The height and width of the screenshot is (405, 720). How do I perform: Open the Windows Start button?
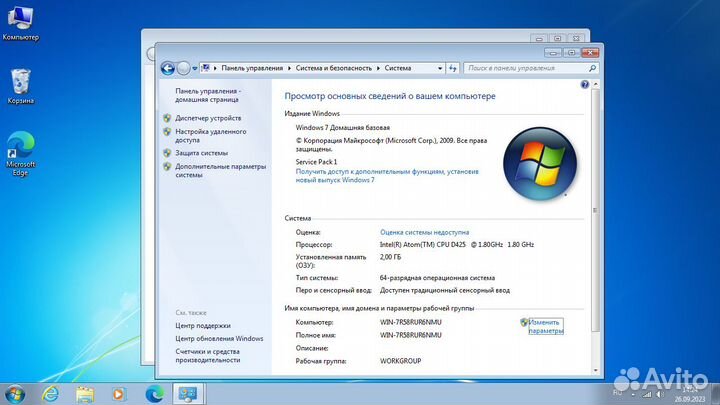(14, 394)
